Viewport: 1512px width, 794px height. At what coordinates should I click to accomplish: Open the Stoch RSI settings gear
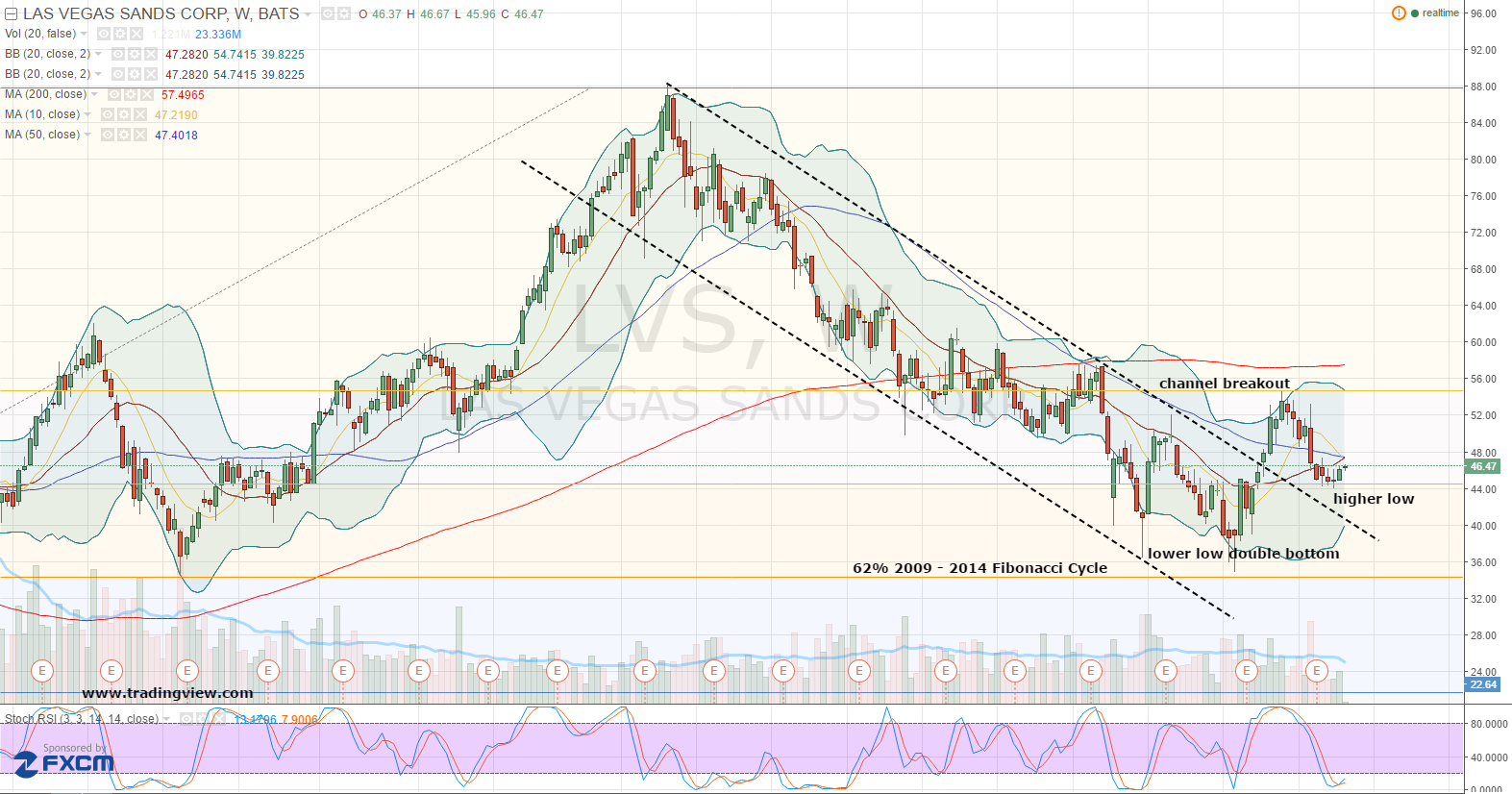203,719
